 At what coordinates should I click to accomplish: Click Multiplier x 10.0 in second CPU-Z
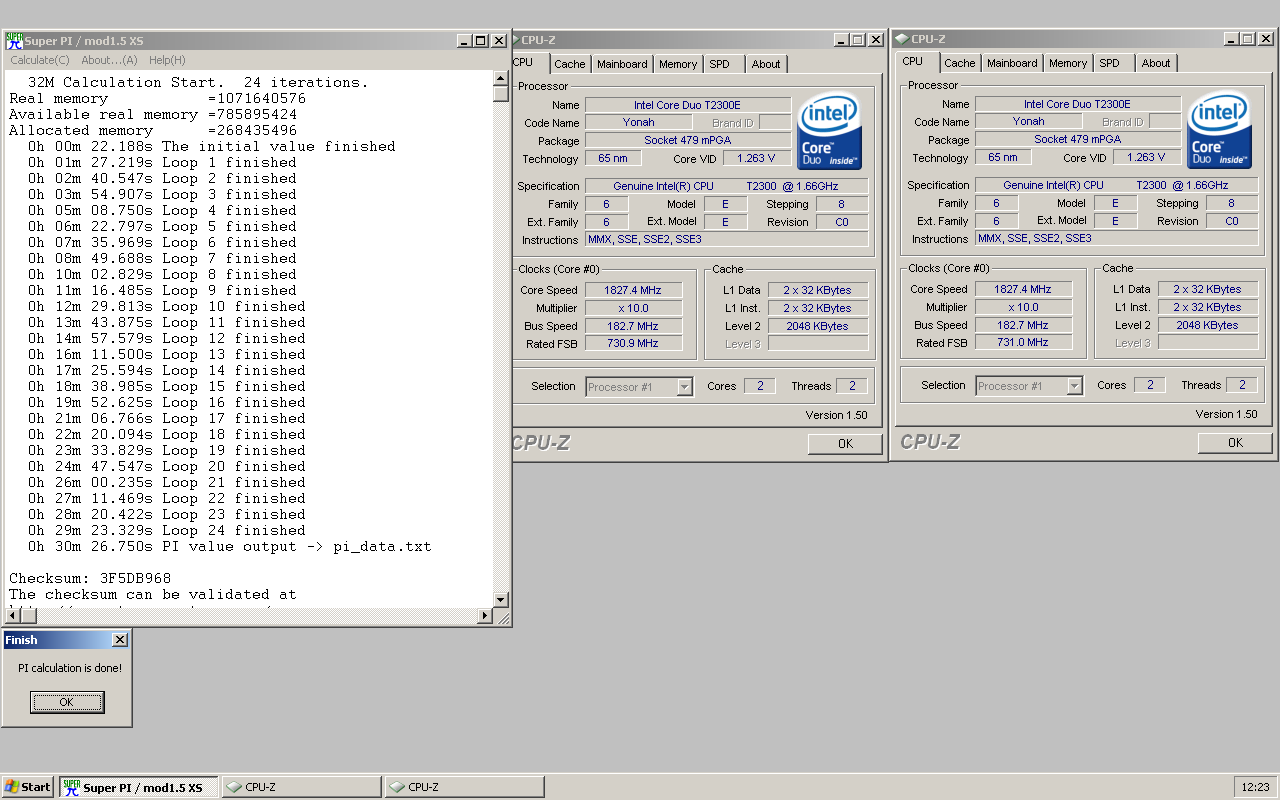click(1022, 307)
